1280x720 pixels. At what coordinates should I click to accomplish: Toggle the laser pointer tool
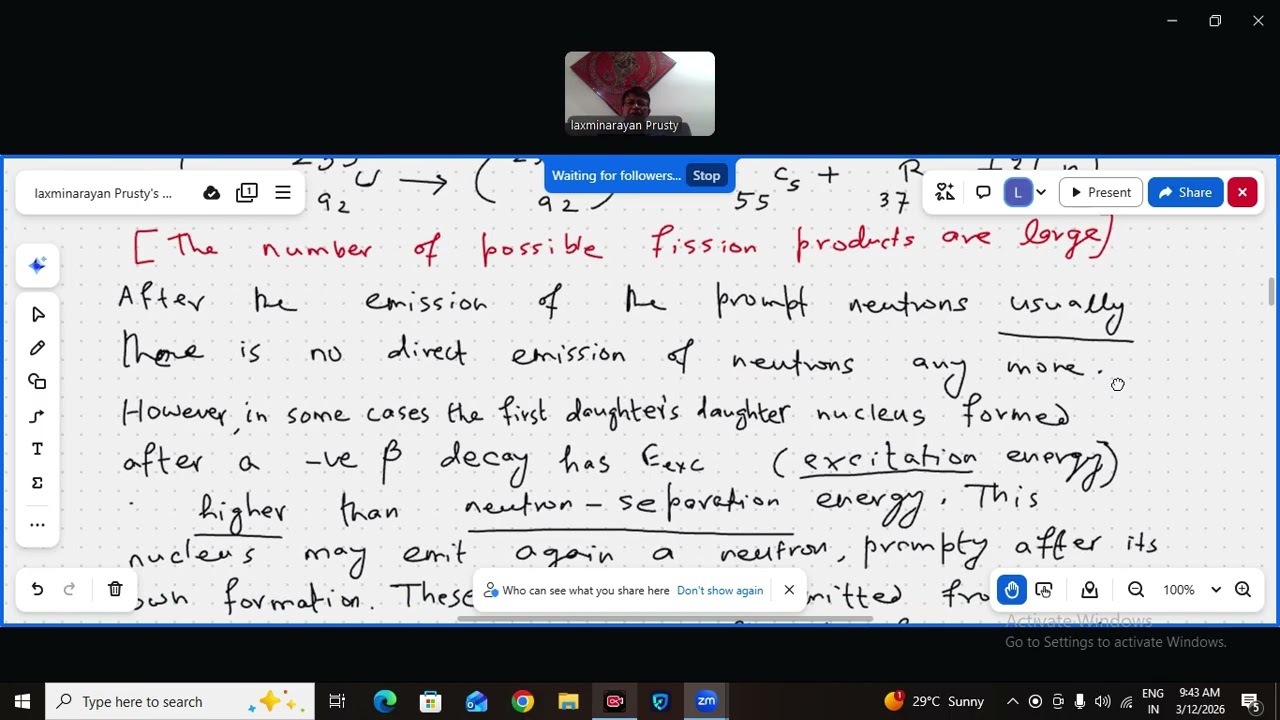[1044, 590]
